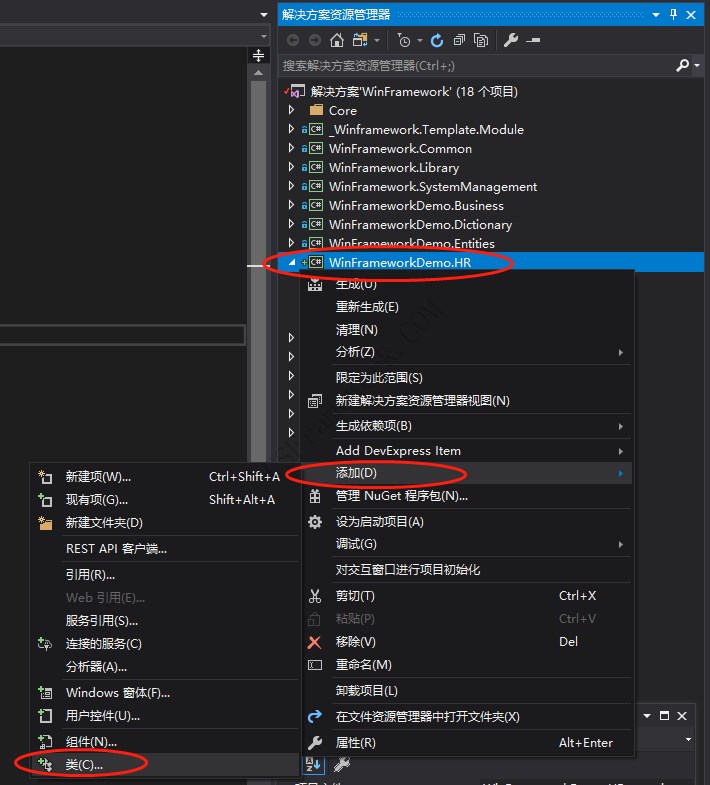This screenshot has height=785, width=710.
Task: Select WinFramework.Library in the tree
Action: (x=394, y=167)
